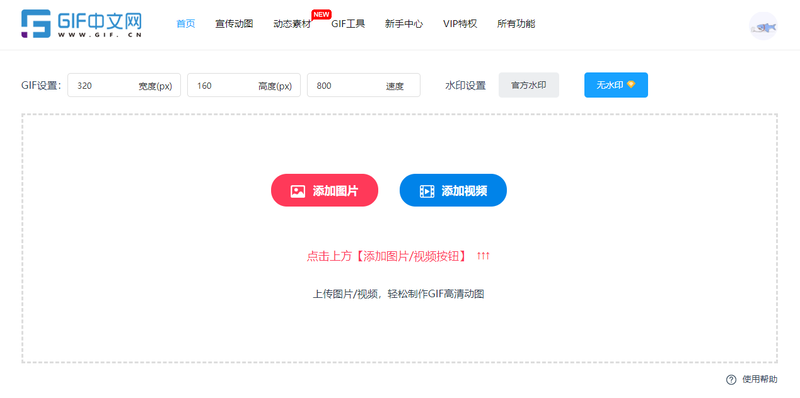Click the 速度 input field
This screenshot has height=398, width=800.
coord(364,85)
